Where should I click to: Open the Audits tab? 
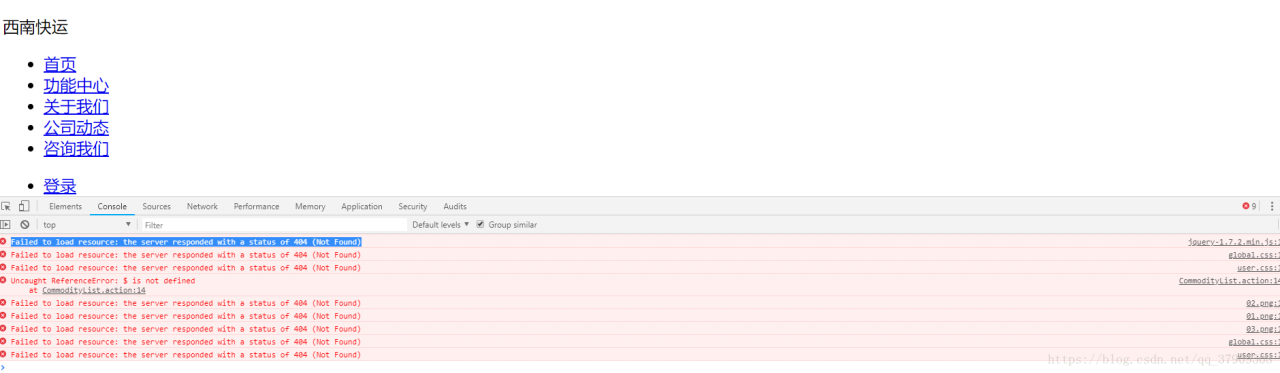pyautogui.click(x=455, y=206)
